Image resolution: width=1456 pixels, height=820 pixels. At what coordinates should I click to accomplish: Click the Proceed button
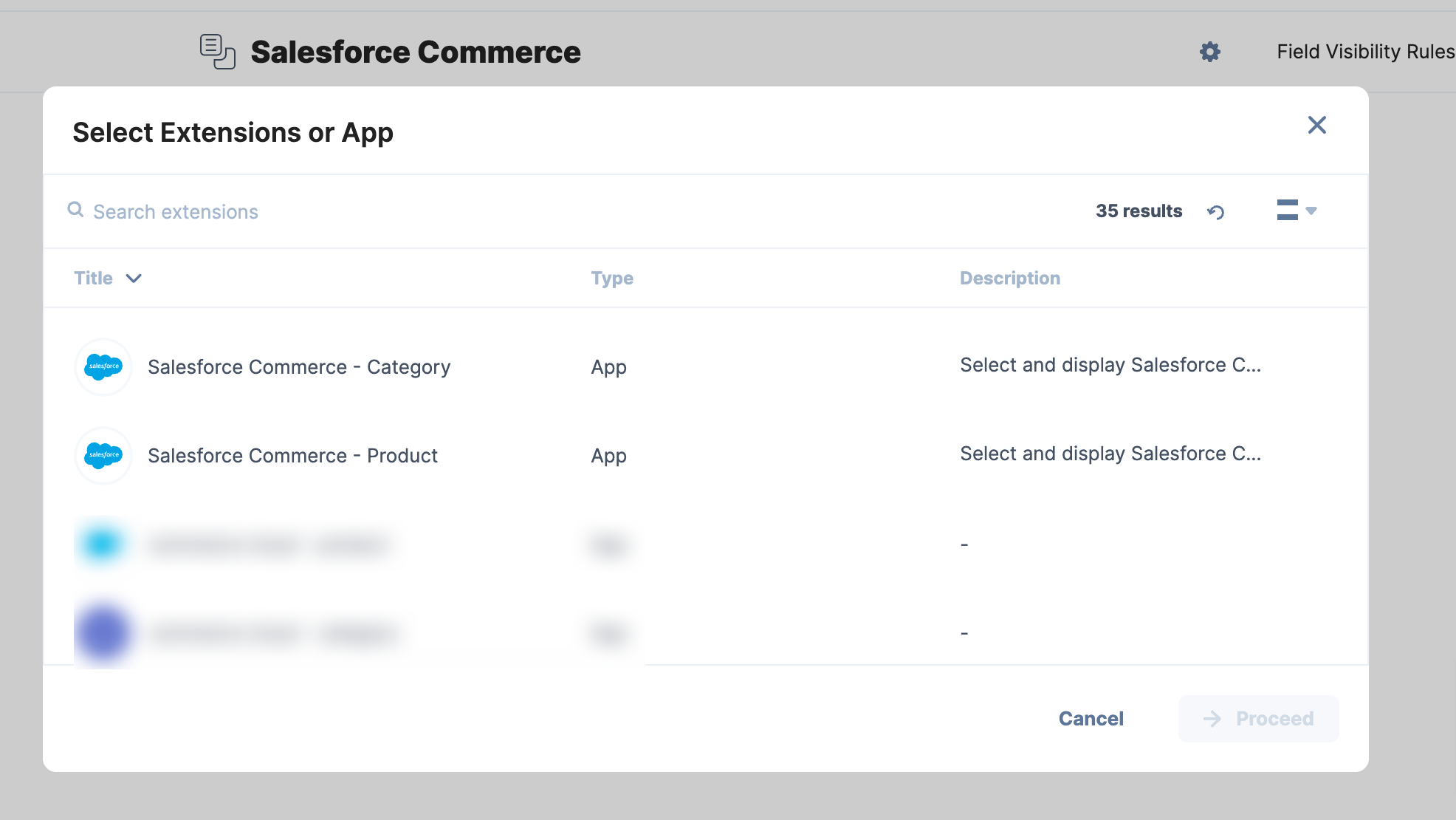[1258, 718]
